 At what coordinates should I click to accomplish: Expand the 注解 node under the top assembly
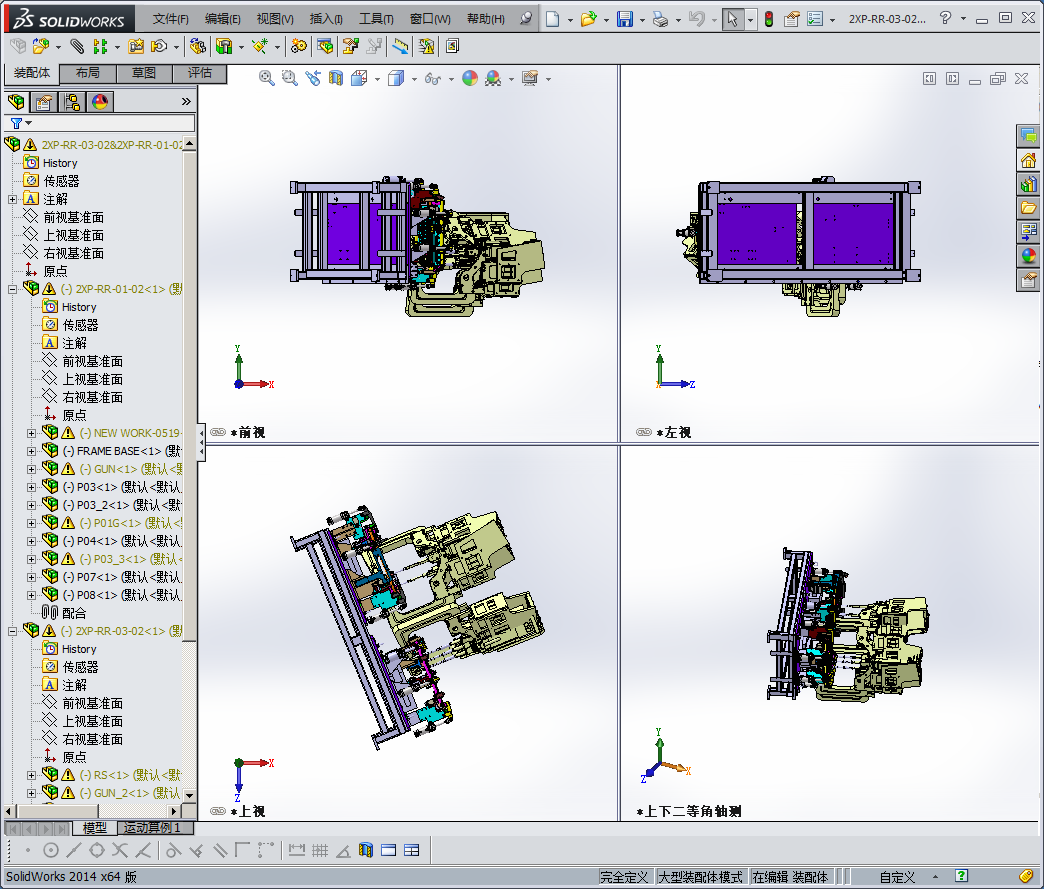click(12, 199)
